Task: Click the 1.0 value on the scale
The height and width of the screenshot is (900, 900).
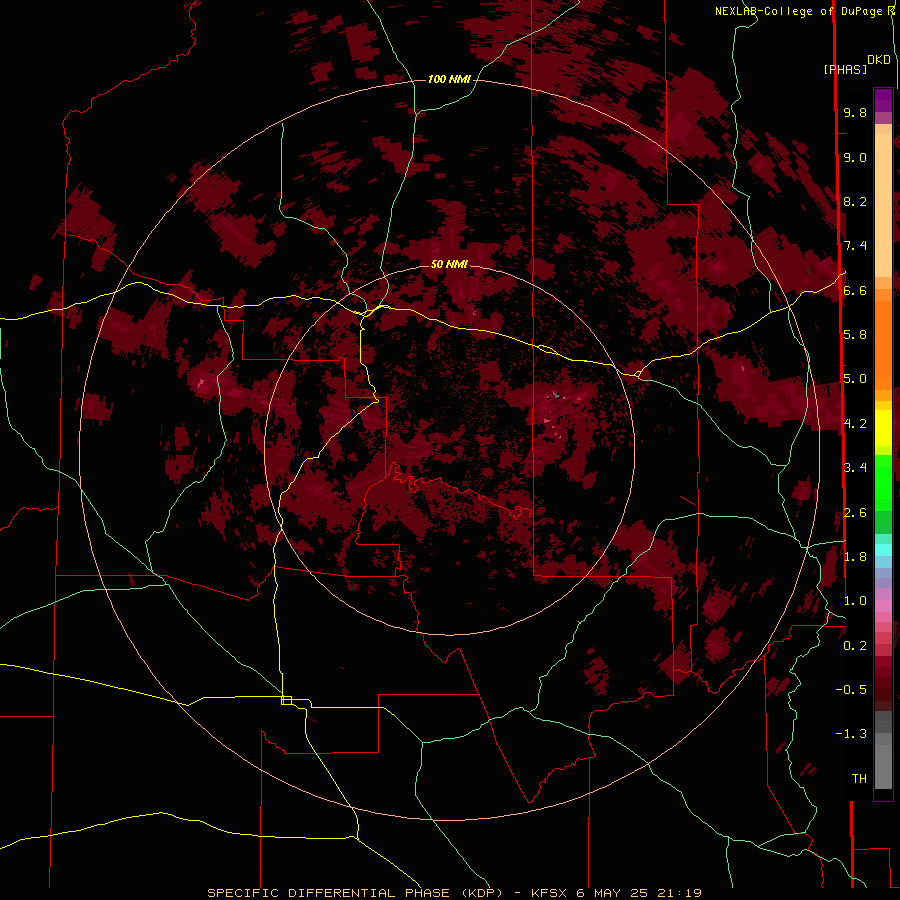Action: point(855,601)
